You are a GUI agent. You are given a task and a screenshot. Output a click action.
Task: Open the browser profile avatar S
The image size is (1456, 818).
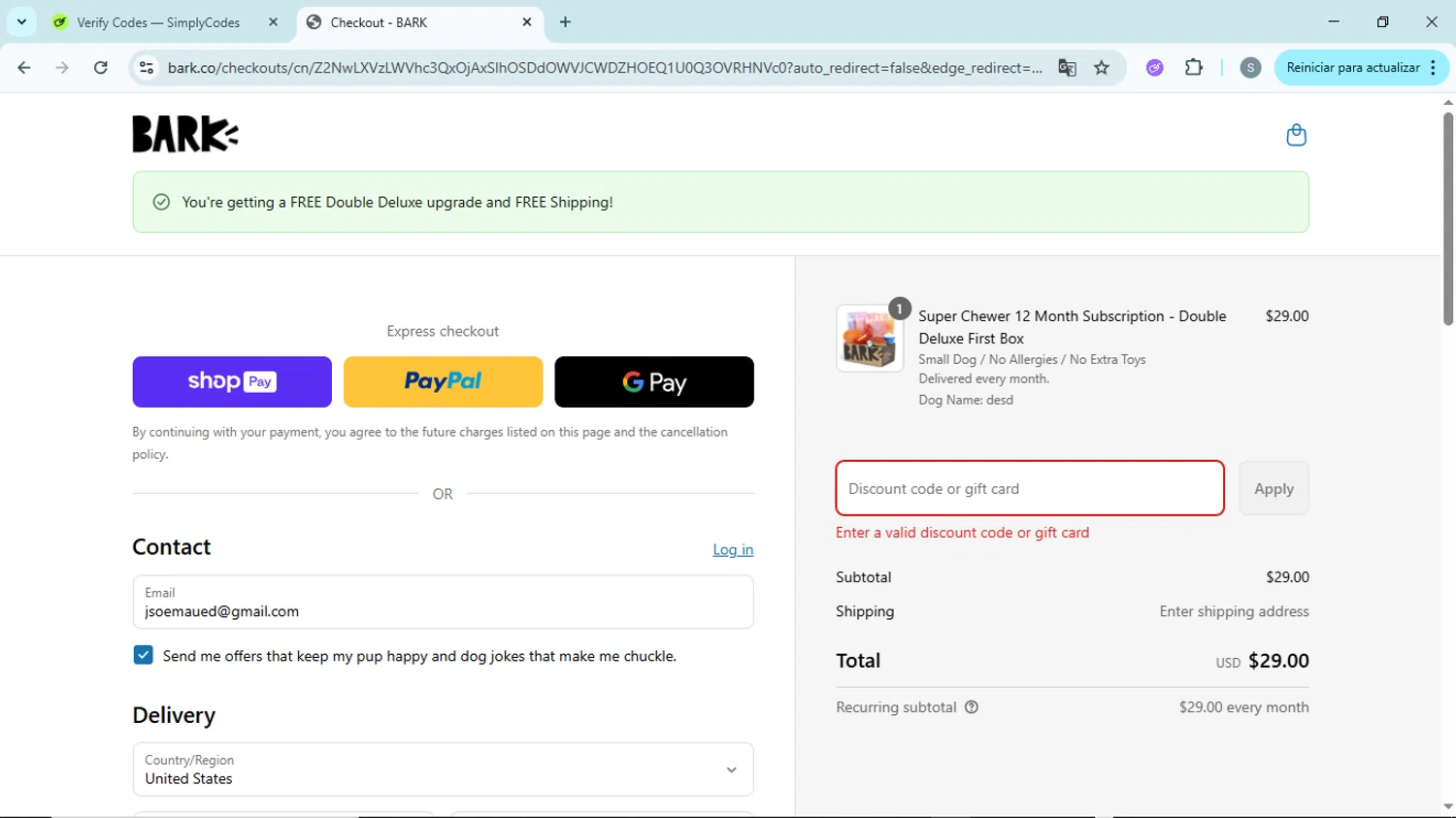click(x=1250, y=68)
